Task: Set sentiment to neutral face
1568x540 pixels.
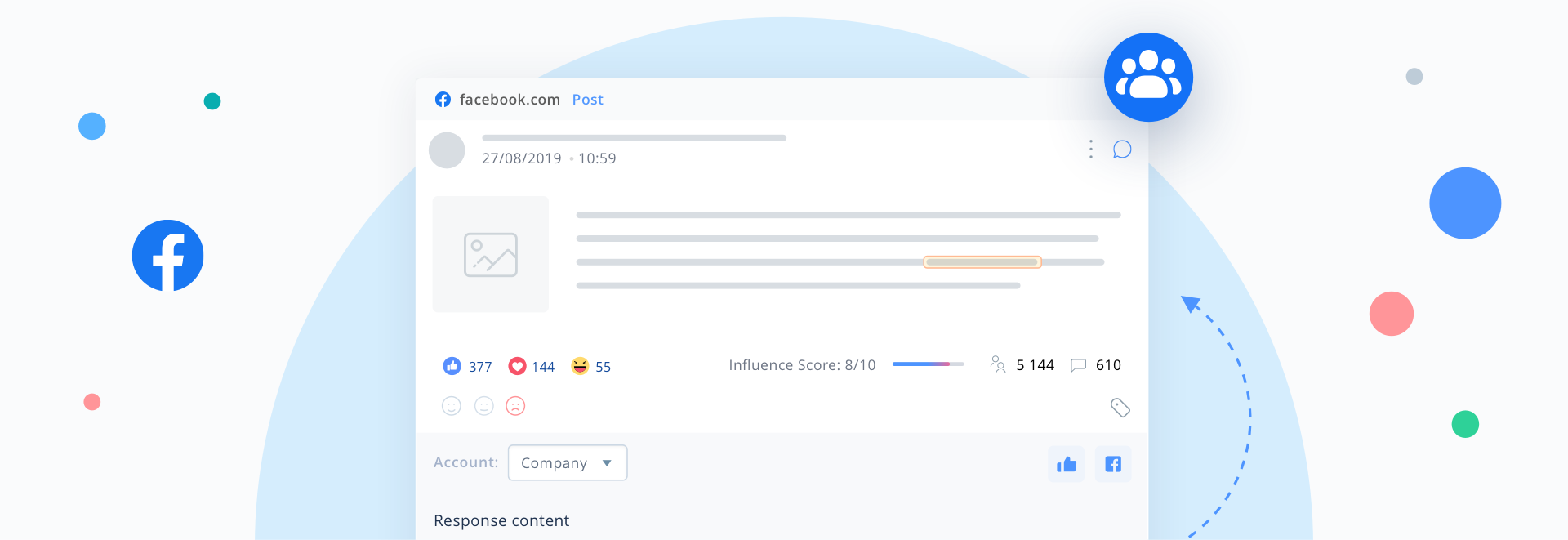Action: click(484, 406)
